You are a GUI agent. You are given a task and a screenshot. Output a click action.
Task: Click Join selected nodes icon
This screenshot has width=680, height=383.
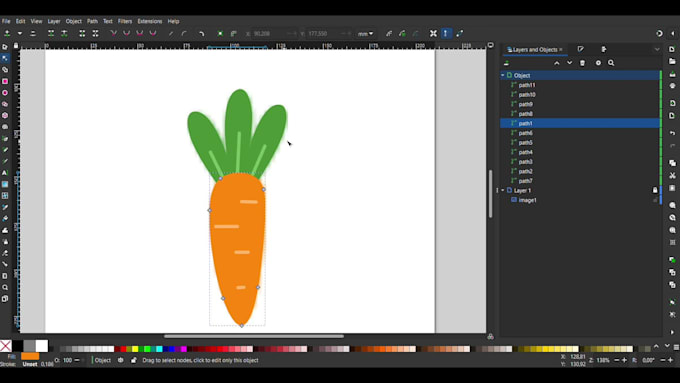click(x=51, y=33)
